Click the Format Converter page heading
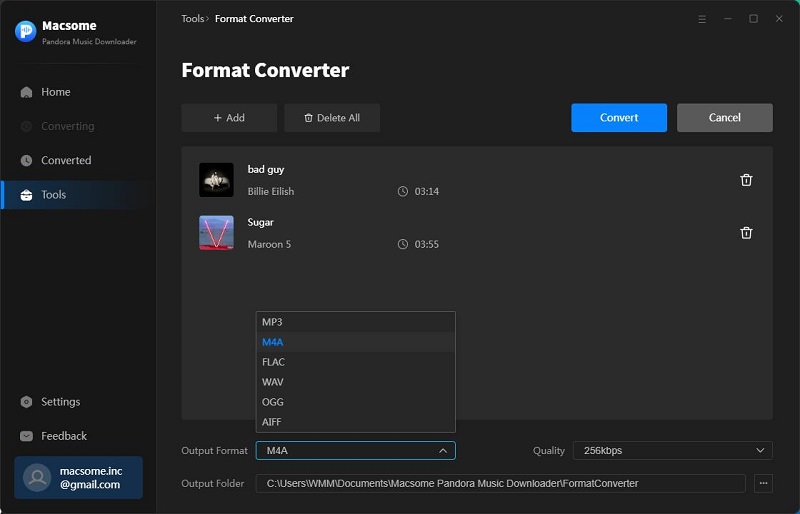The width and height of the screenshot is (800, 514). (x=265, y=70)
